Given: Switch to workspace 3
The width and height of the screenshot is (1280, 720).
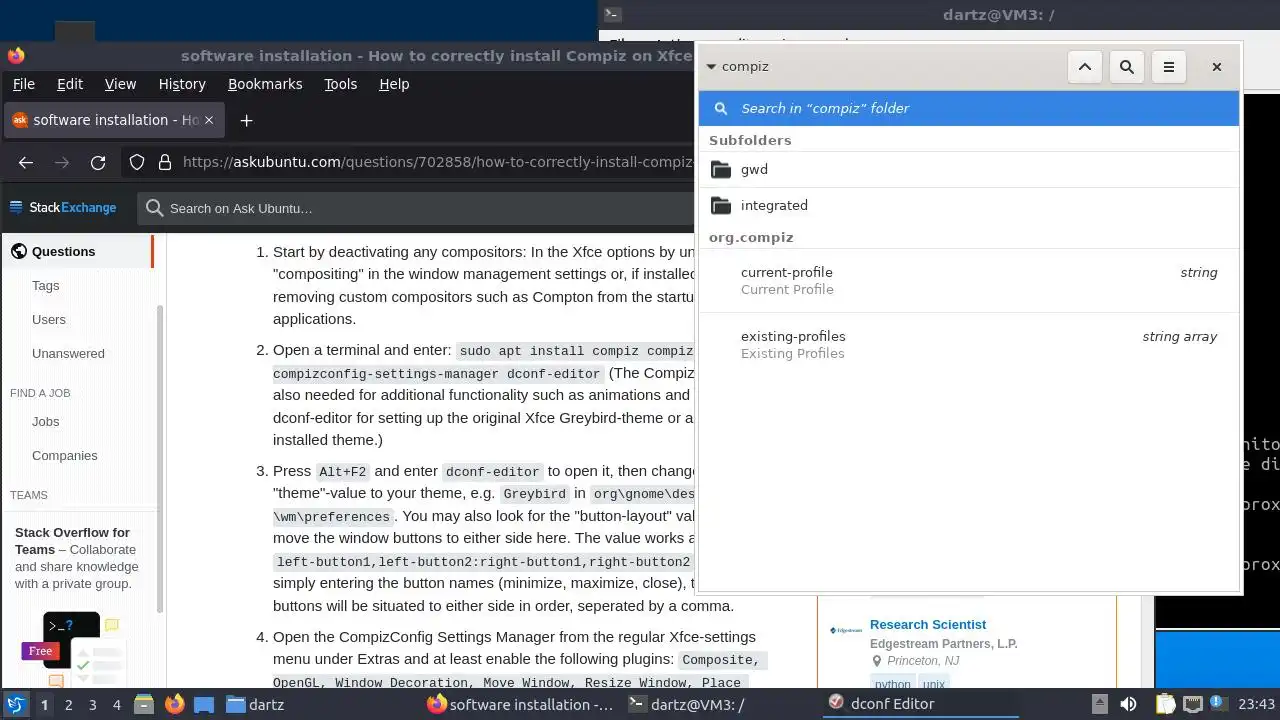Looking at the screenshot, I should (x=92, y=705).
